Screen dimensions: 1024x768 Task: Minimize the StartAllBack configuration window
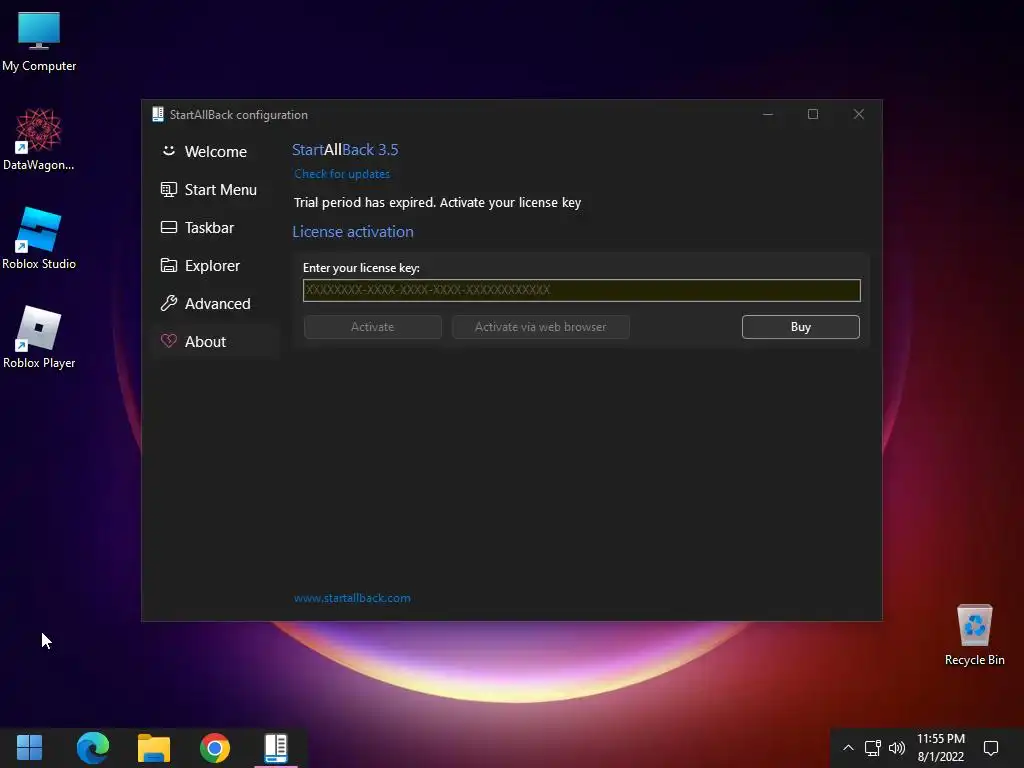[x=768, y=114]
